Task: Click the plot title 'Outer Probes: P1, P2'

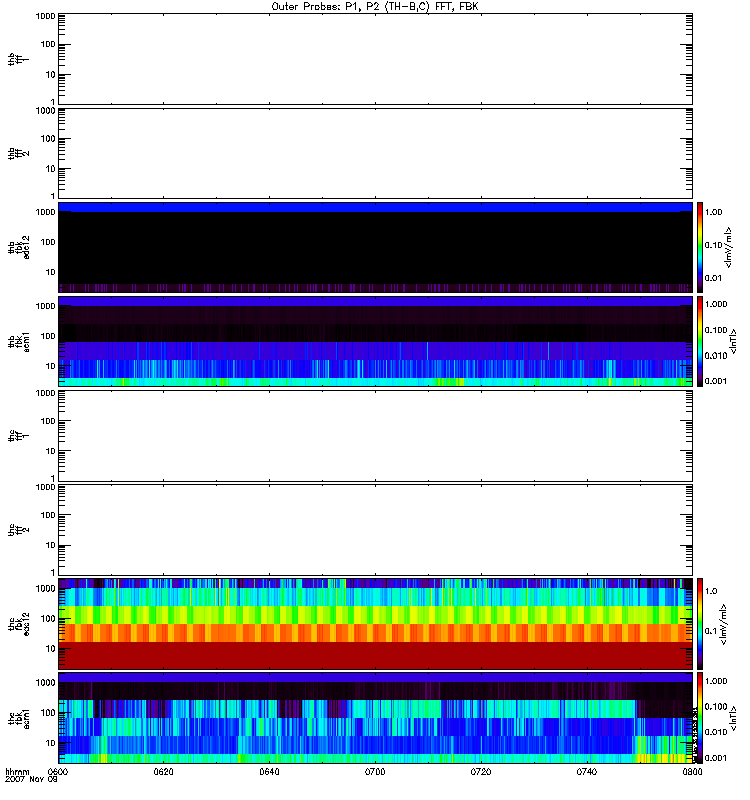Action: click(x=375, y=6)
